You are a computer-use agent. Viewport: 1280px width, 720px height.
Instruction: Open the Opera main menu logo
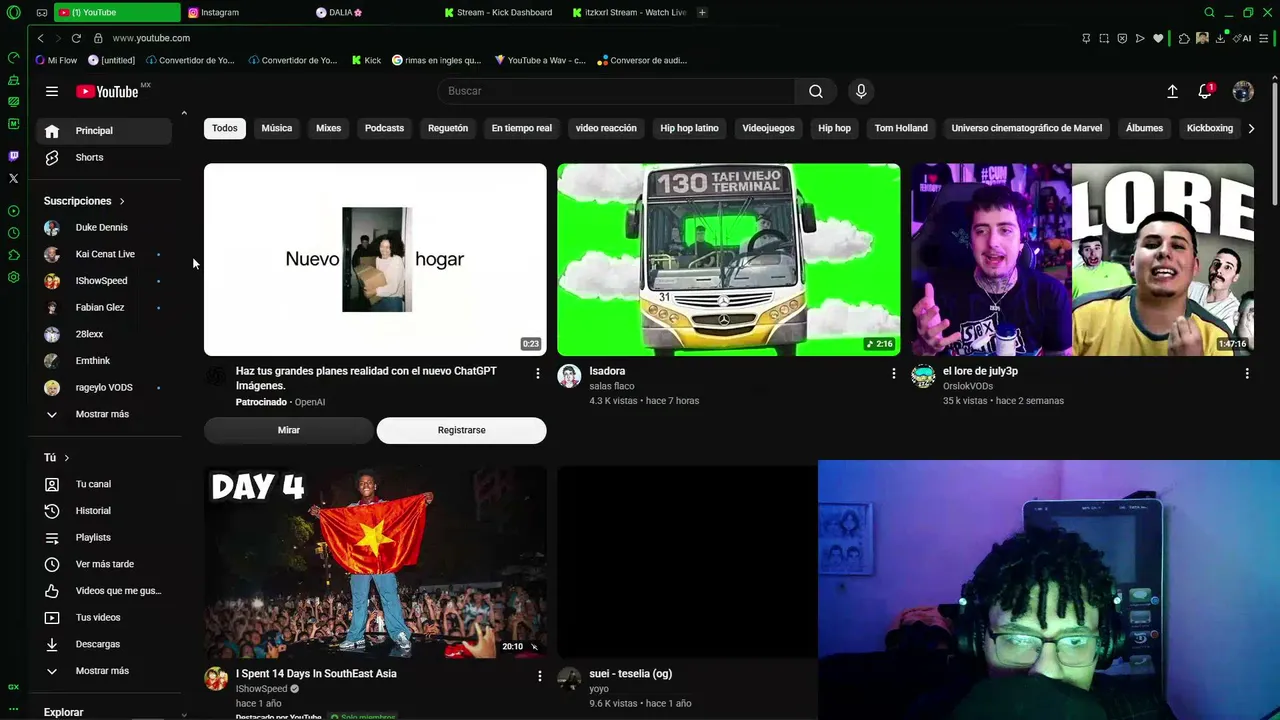[x=13, y=13]
